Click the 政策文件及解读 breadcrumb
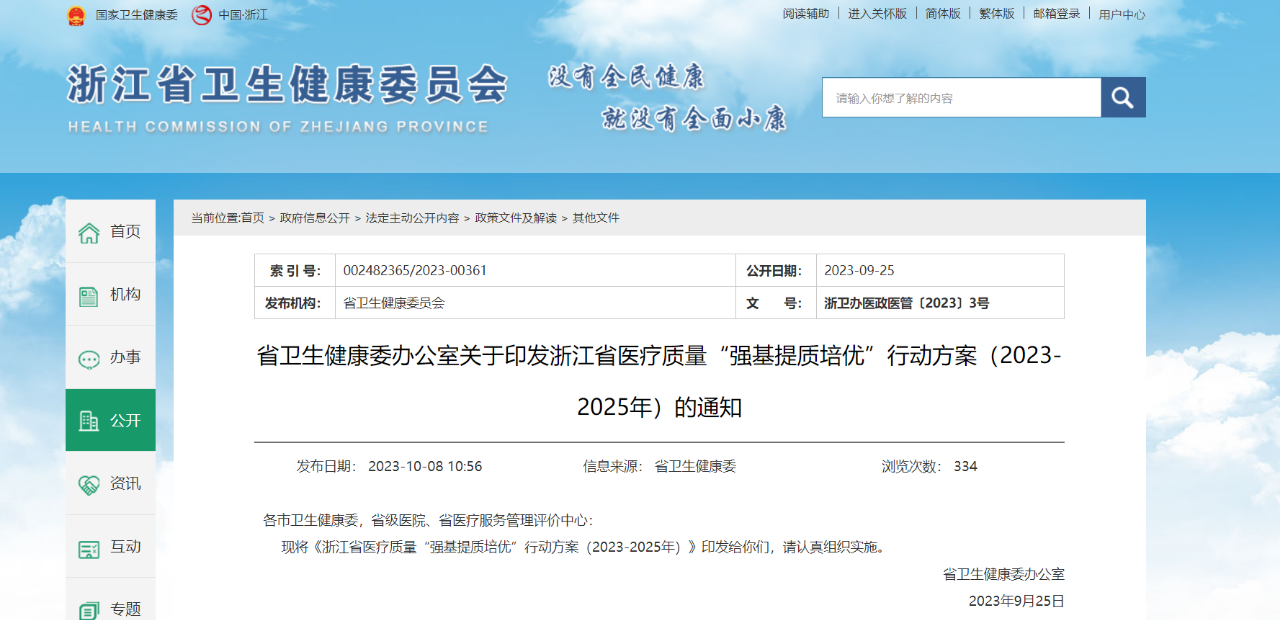Screen dimensions: 1280x620 pyautogui.click(x=515, y=218)
